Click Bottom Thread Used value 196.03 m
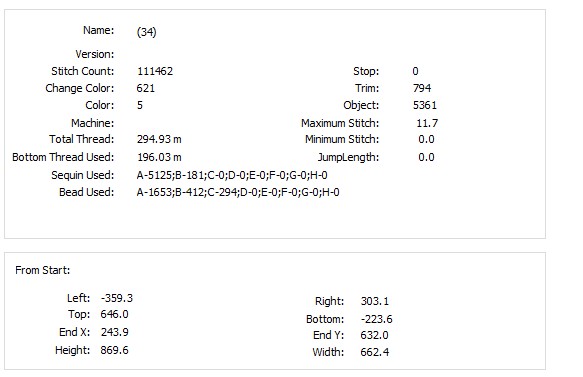The height and width of the screenshot is (377, 583). tap(159, 157)
